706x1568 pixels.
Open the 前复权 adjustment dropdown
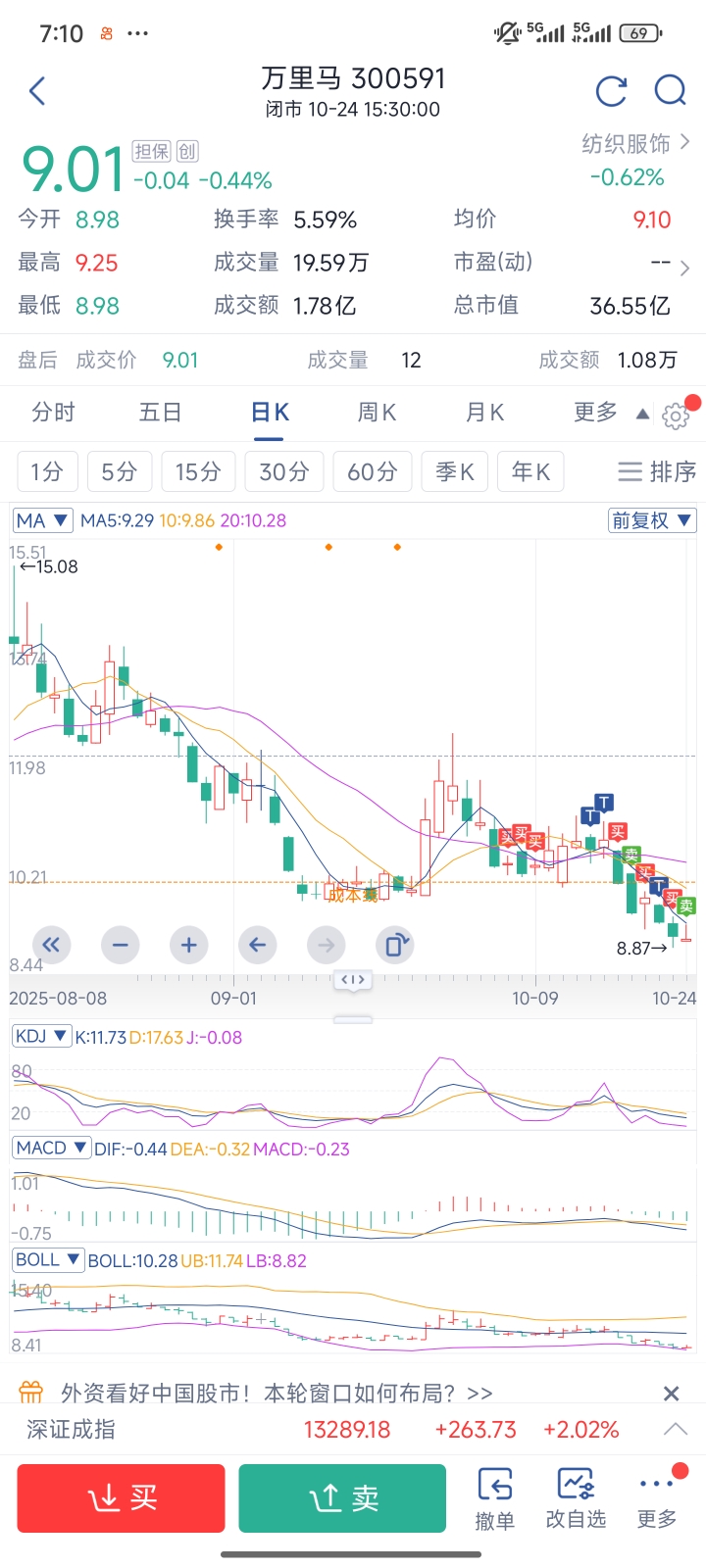click(652, 520)
